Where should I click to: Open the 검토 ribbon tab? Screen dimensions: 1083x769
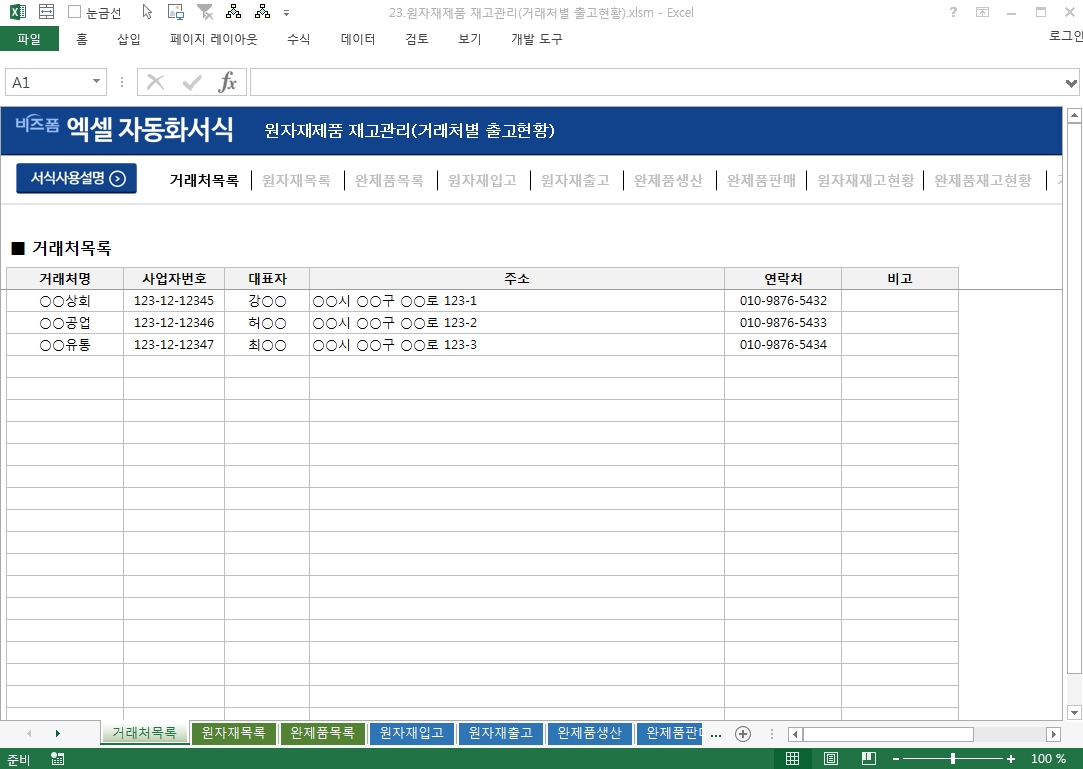pyautogui.click(x=417, y=39)
